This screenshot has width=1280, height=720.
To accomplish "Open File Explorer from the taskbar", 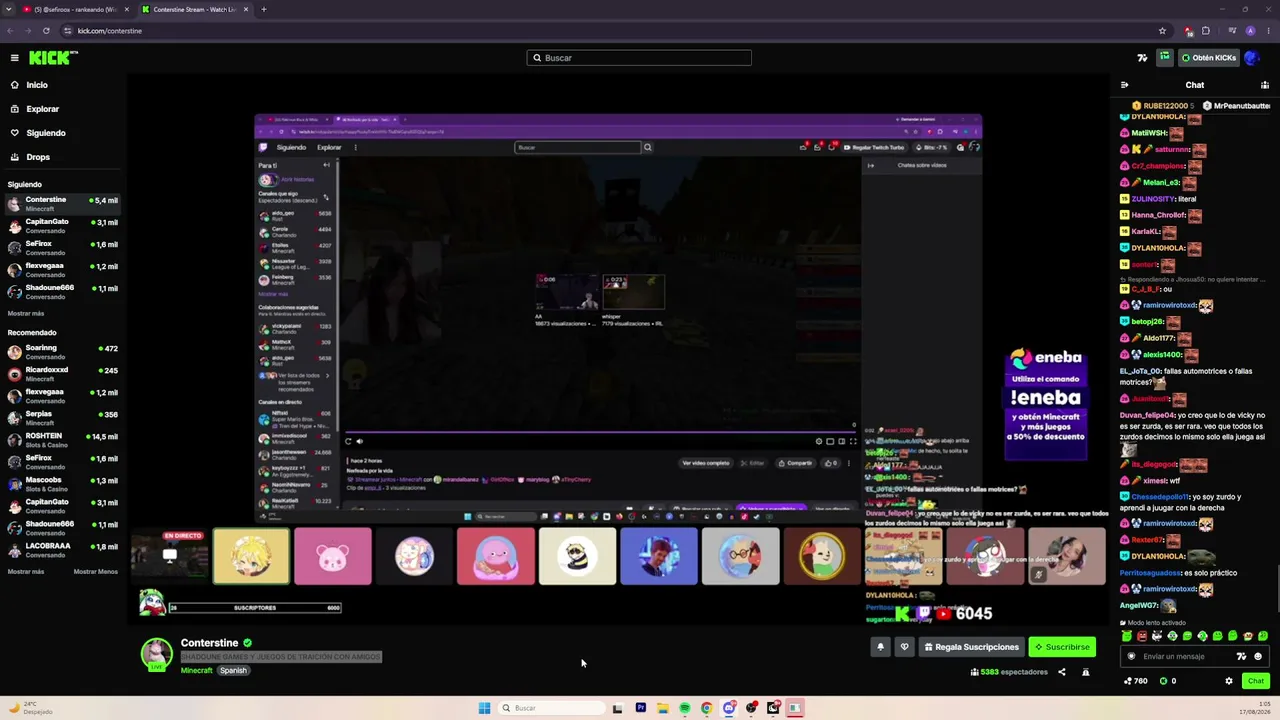I will [x=662, y=708].
